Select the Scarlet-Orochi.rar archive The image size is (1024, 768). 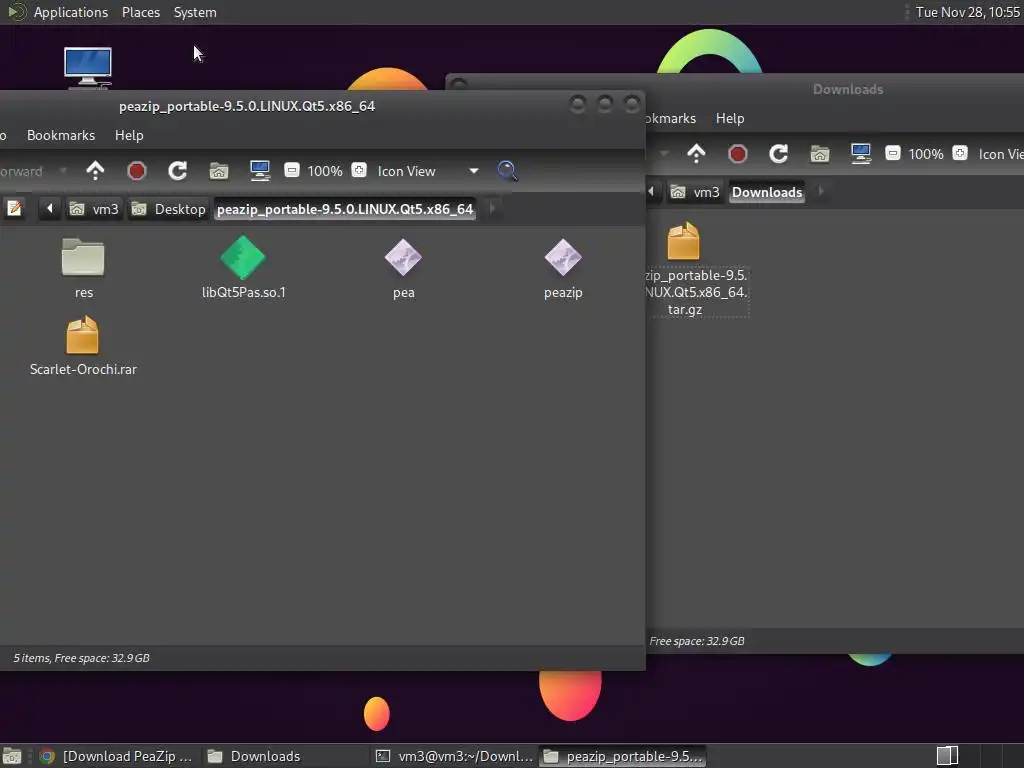click(x=83, y=346)
